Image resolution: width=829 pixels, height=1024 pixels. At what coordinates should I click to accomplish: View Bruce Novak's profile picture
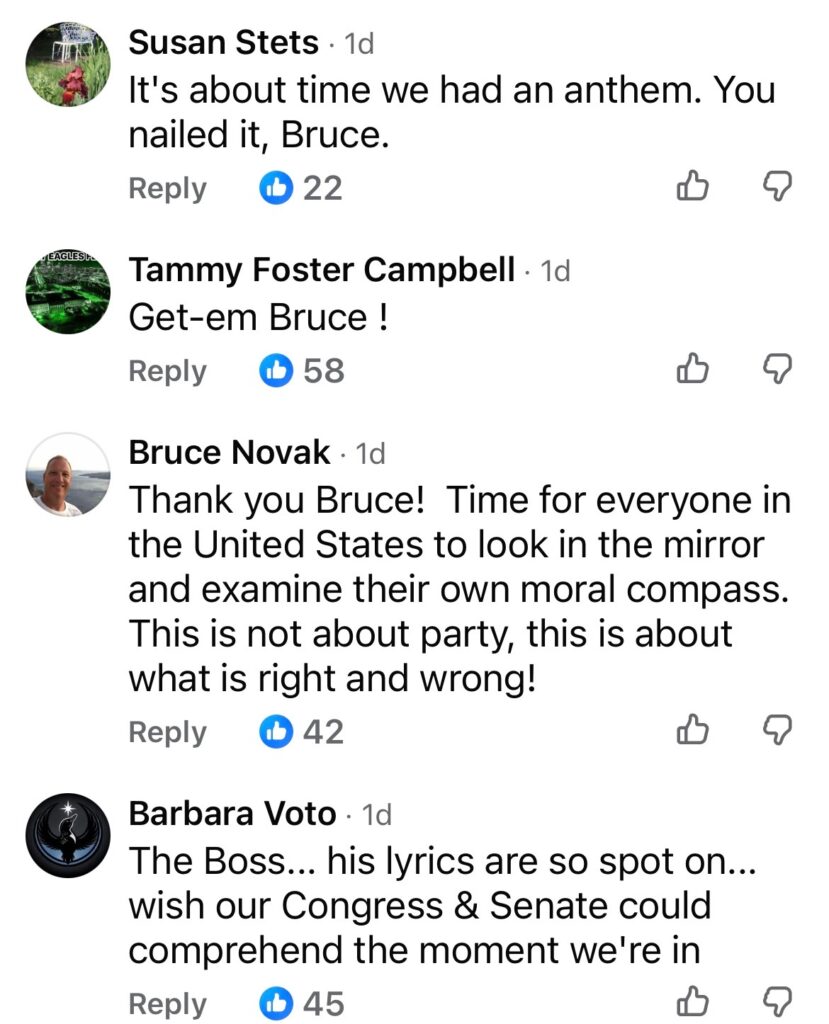(68, 475)
